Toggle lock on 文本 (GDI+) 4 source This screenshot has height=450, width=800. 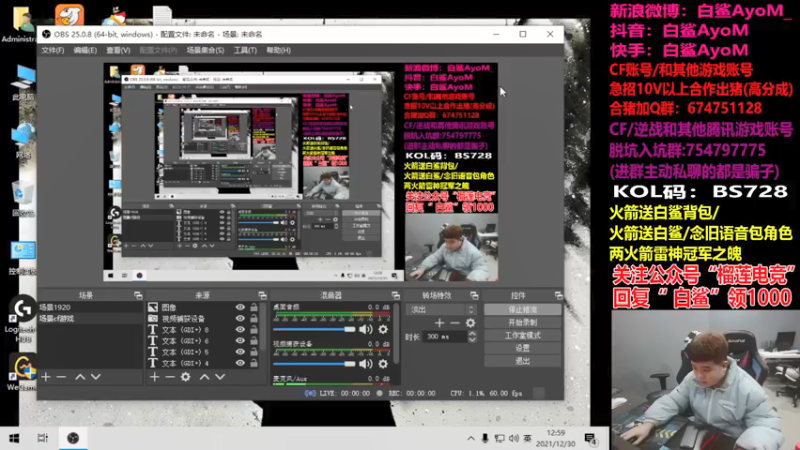(254, 363)
